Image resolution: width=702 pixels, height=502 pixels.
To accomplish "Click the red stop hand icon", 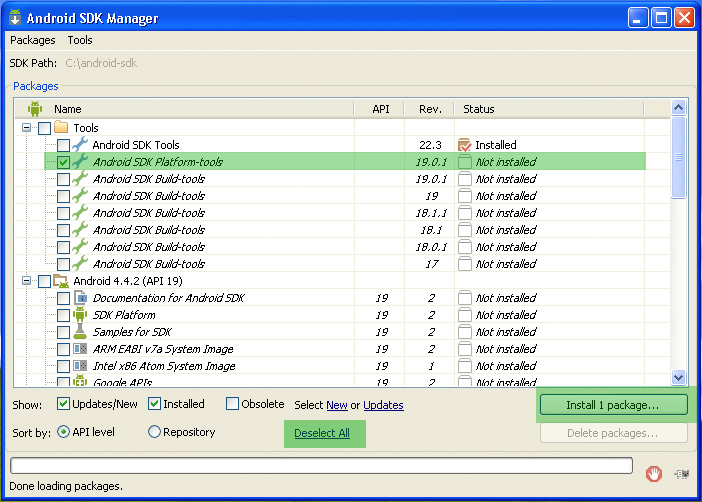I will click(x=654, y=473).
